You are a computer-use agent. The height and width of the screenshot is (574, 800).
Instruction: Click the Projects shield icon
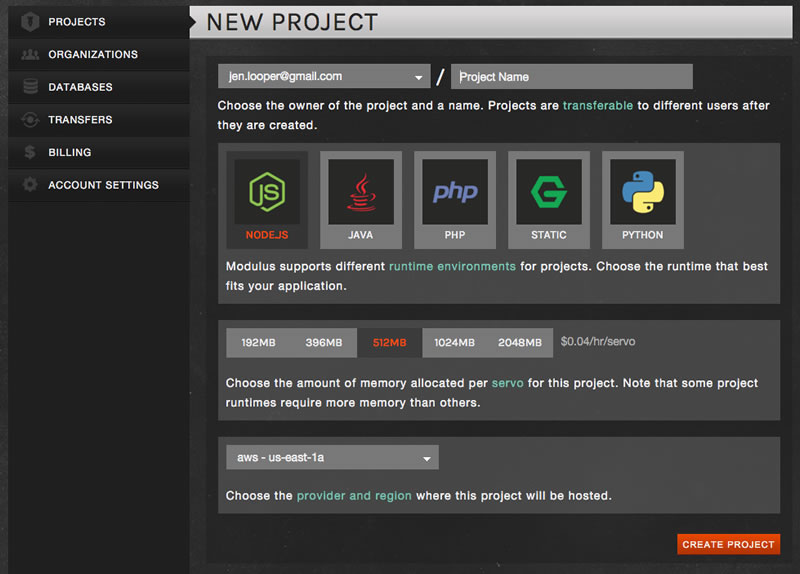click(x=30, y=22)
